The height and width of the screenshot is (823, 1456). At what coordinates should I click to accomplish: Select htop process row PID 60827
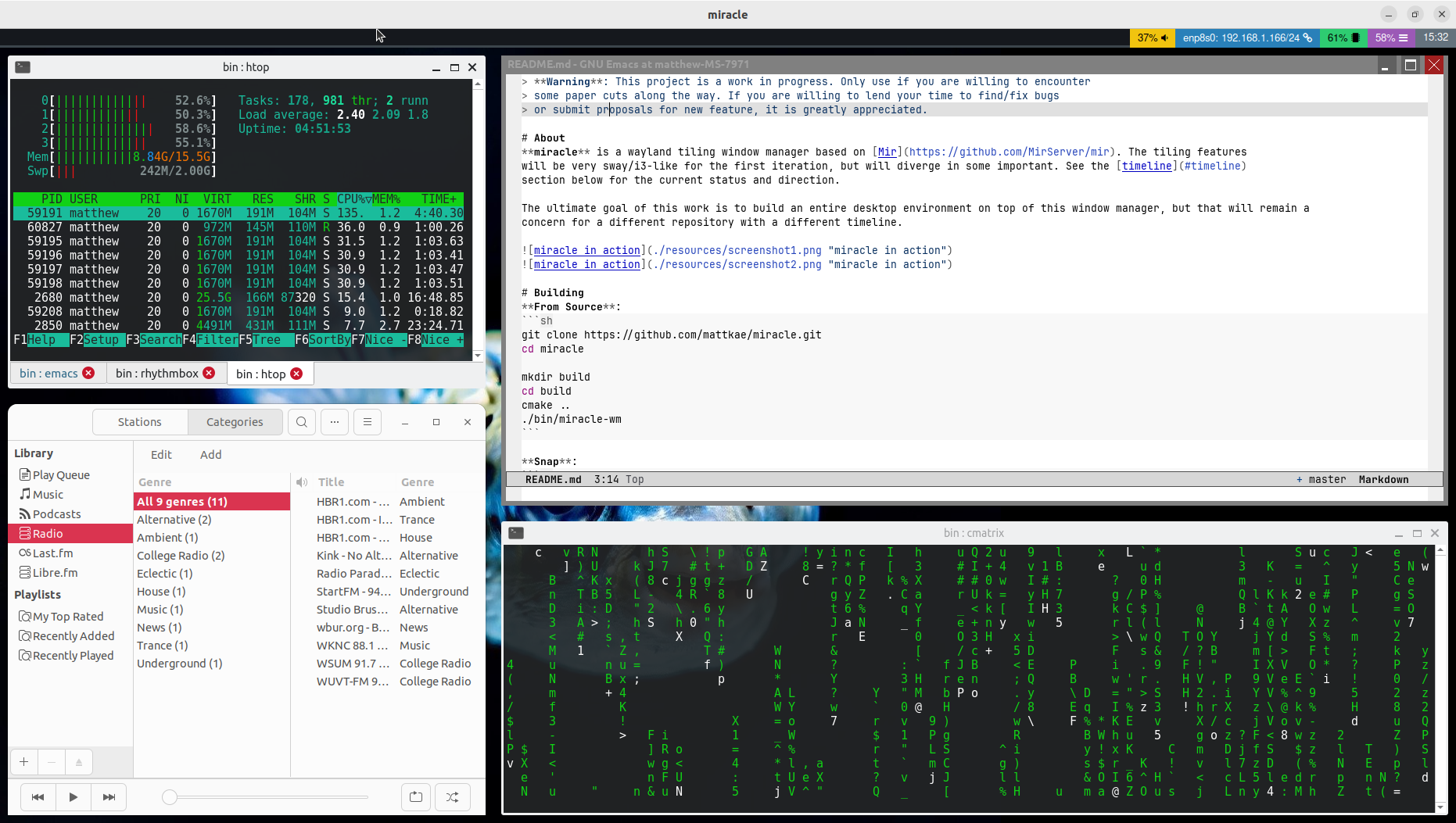(238, 227)
